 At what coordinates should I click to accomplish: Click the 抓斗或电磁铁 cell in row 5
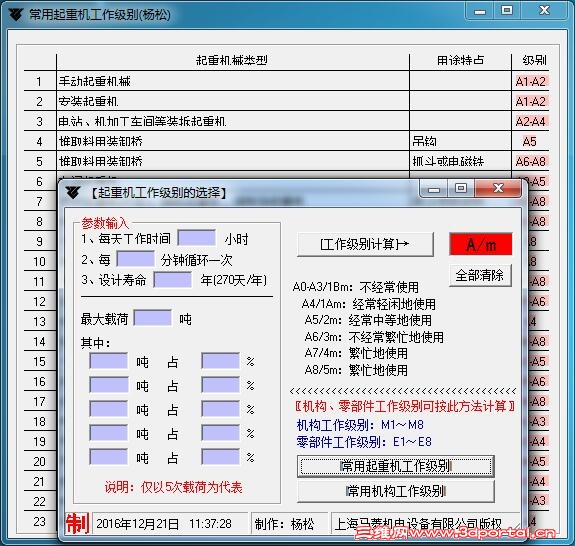click(x=460, y=161)
